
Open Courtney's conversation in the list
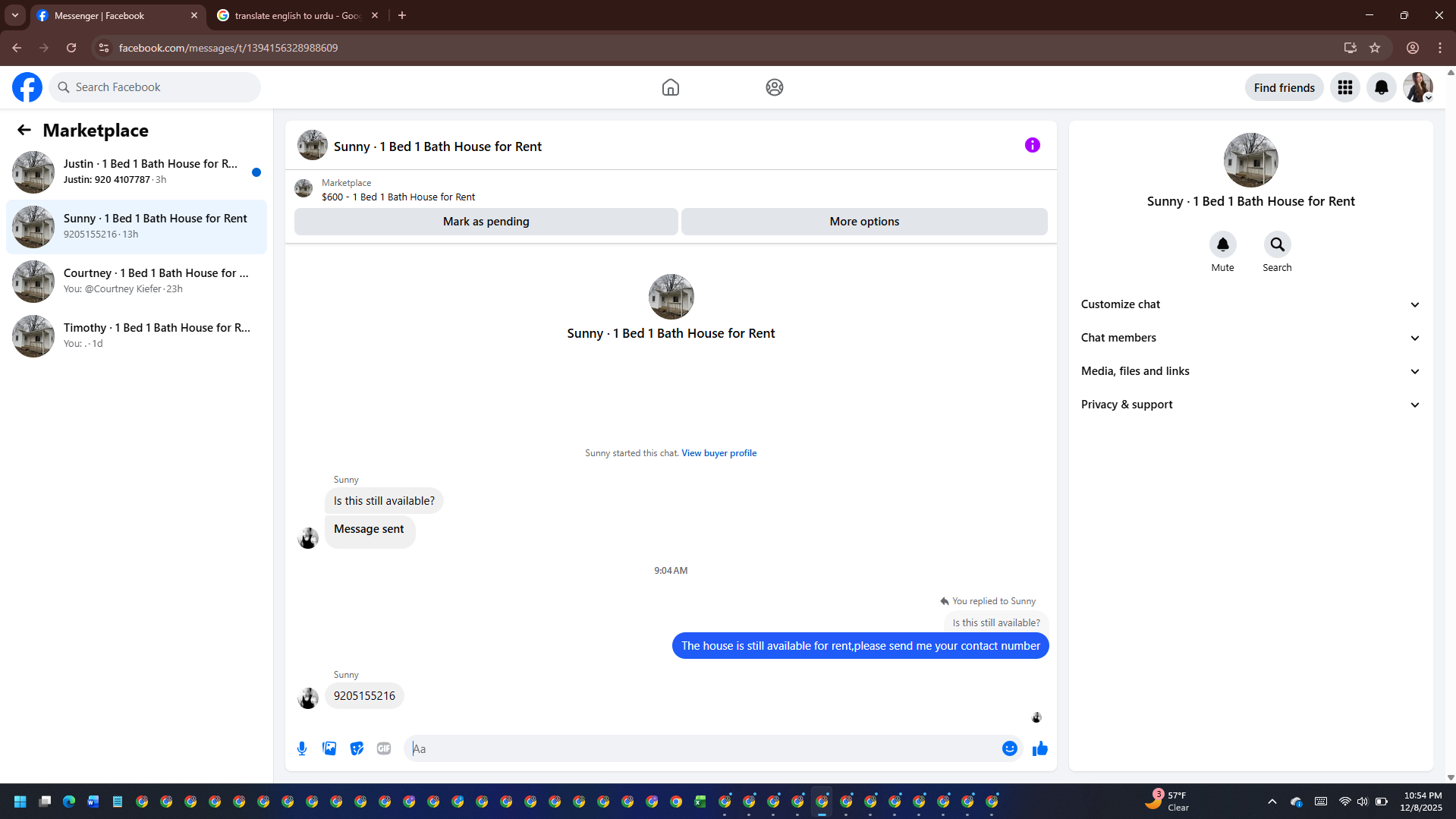[x=137, y=281]
